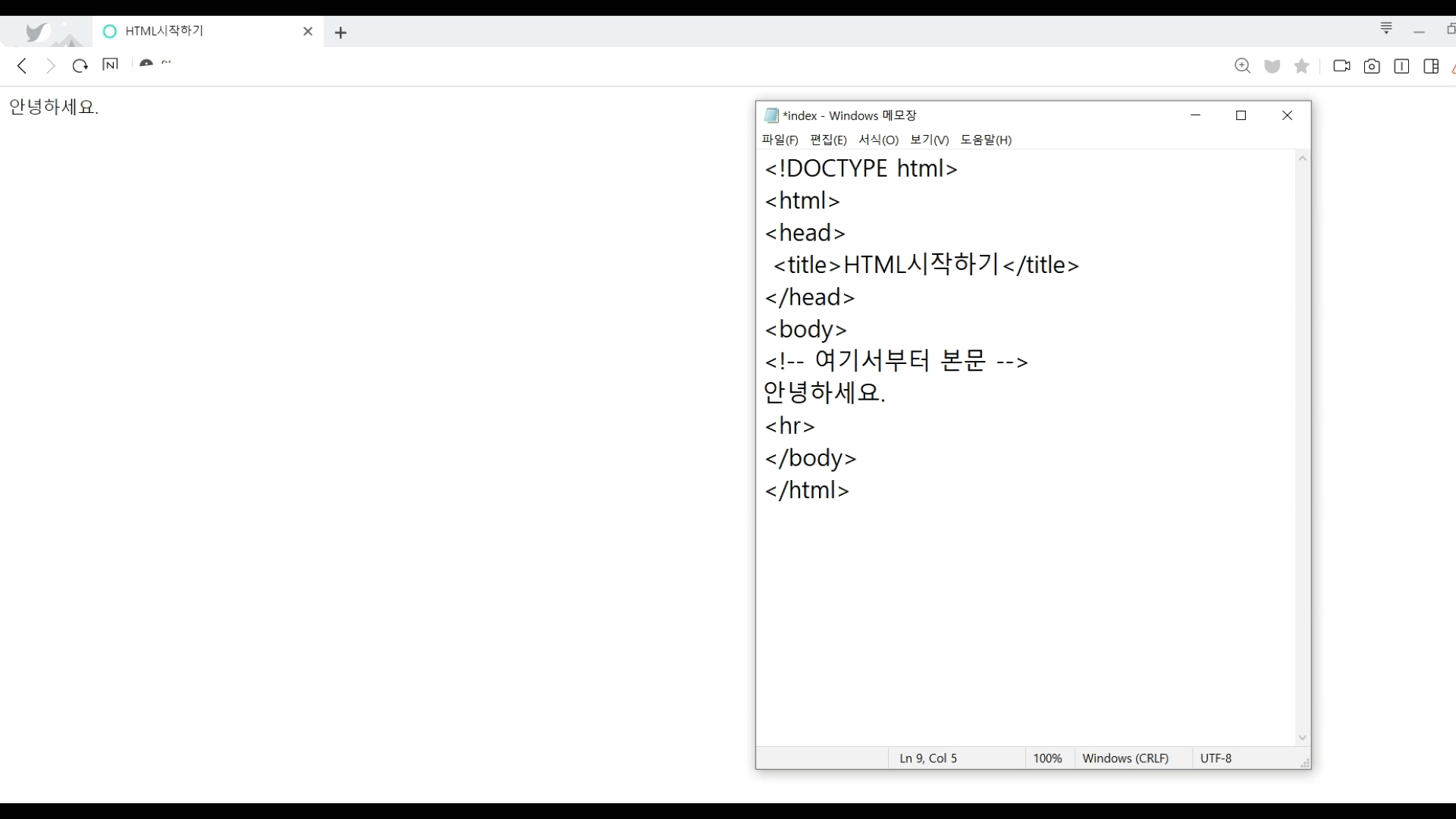Go back using the browser back arrow
The image size is (1456, 819).
[x=22, y=66]
